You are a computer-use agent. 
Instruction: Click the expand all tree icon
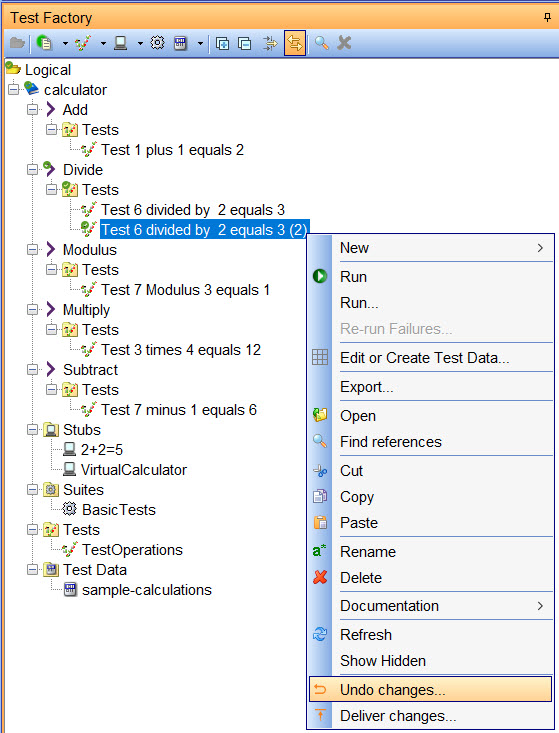(222, 43)
